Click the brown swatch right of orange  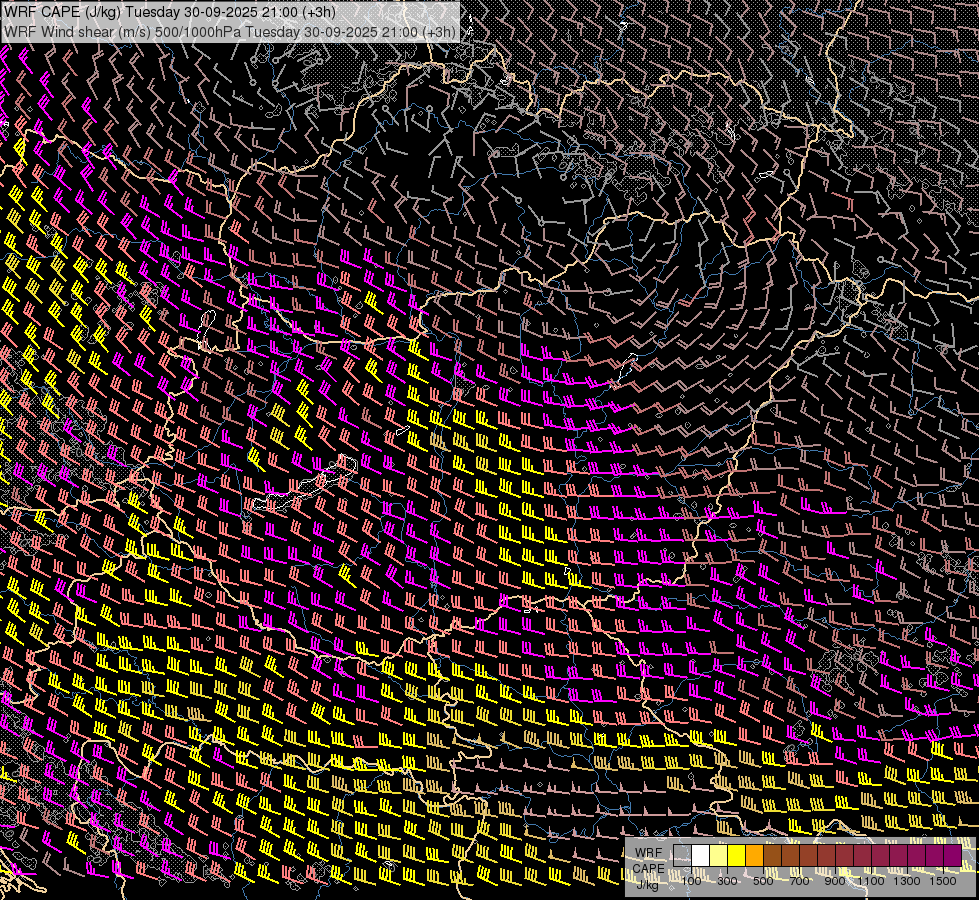tap(773, 856)
